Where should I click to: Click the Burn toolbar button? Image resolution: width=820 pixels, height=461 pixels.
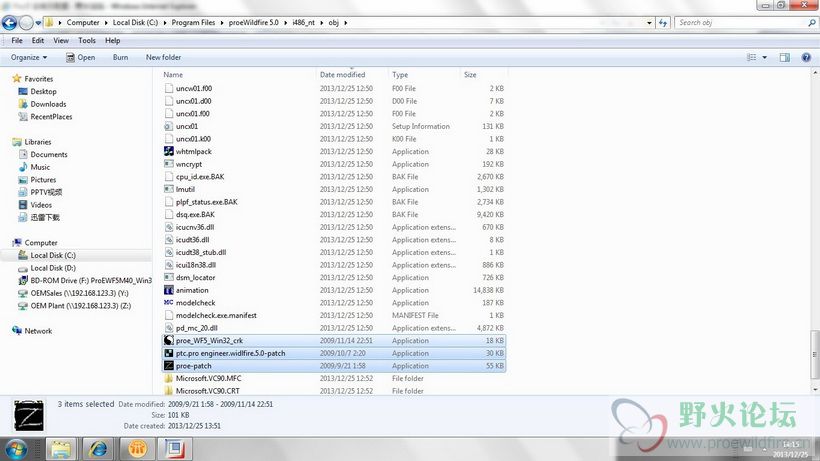click(120, 57)
